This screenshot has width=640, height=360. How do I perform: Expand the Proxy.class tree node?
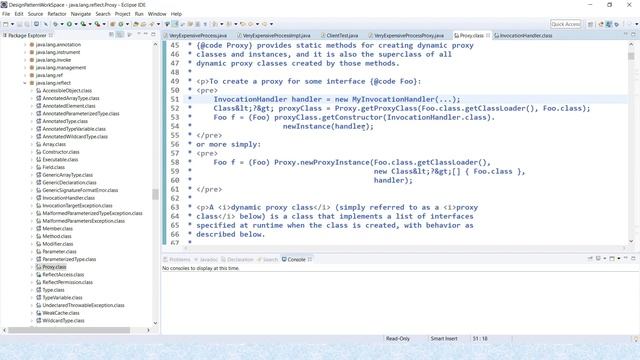pos(32,267)
